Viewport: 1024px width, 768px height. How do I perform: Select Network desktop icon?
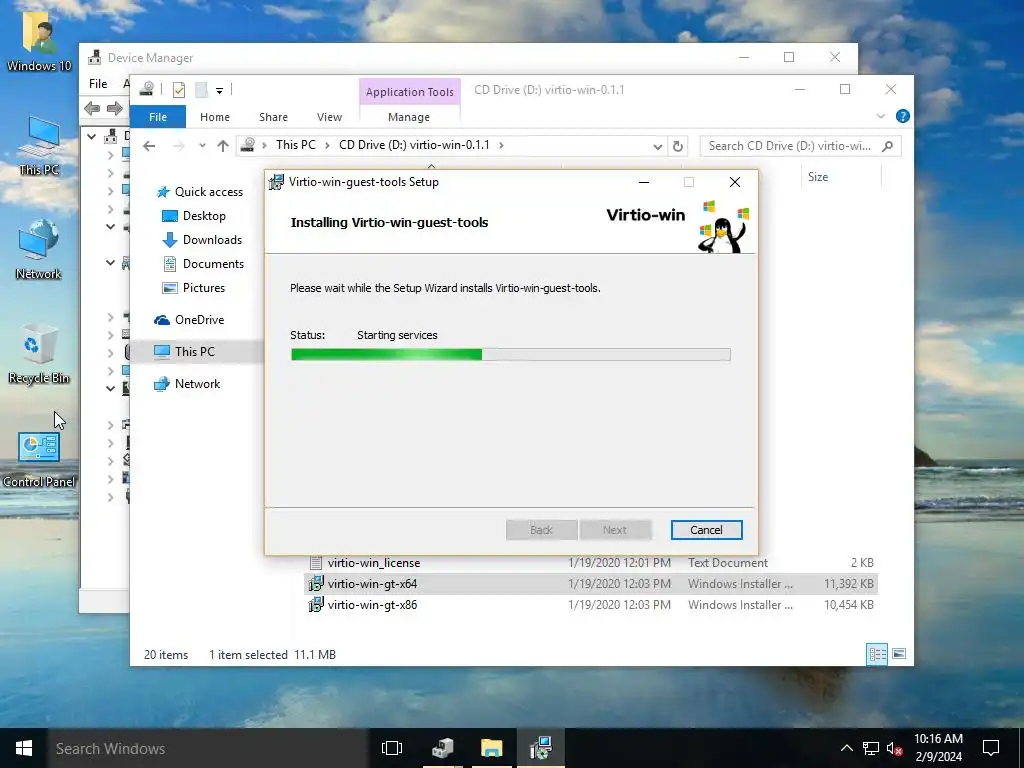coord(39,250)
